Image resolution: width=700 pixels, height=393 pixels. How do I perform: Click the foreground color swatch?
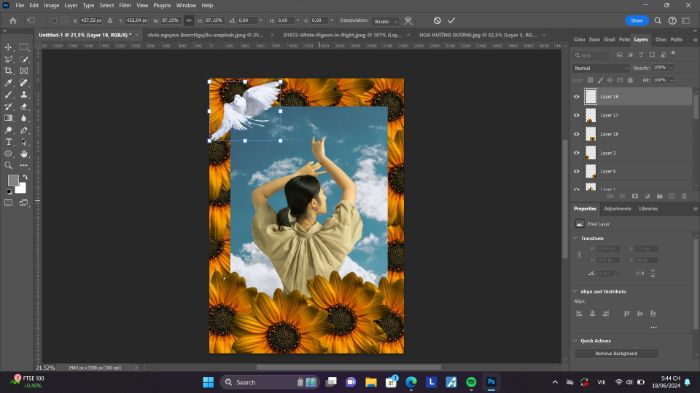click(13, 180)
